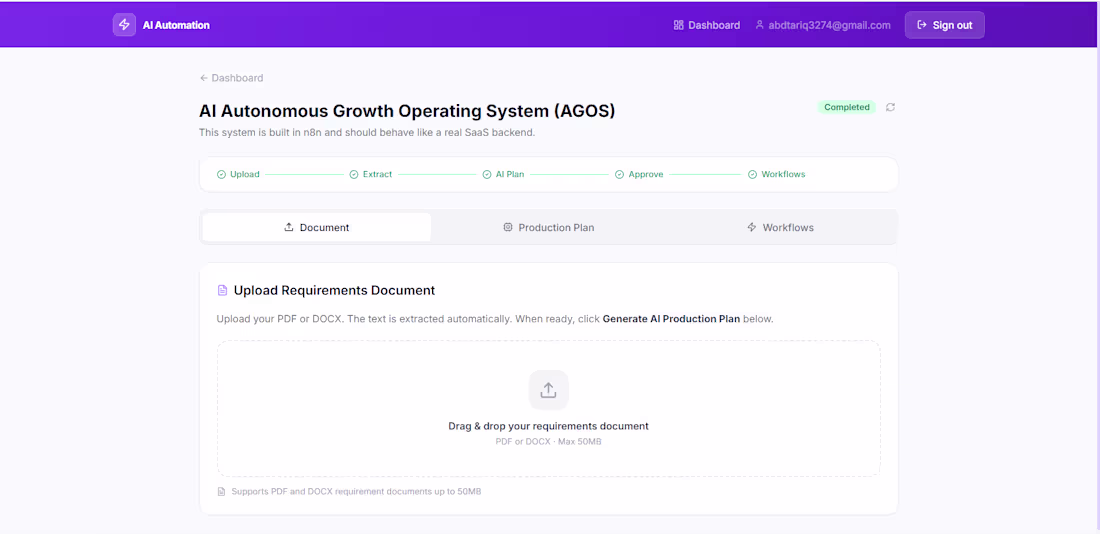The height and width of the screenshot is (534, 1100).
Task: Click the AI Automation brand name
Action: [x=176, y=25]
